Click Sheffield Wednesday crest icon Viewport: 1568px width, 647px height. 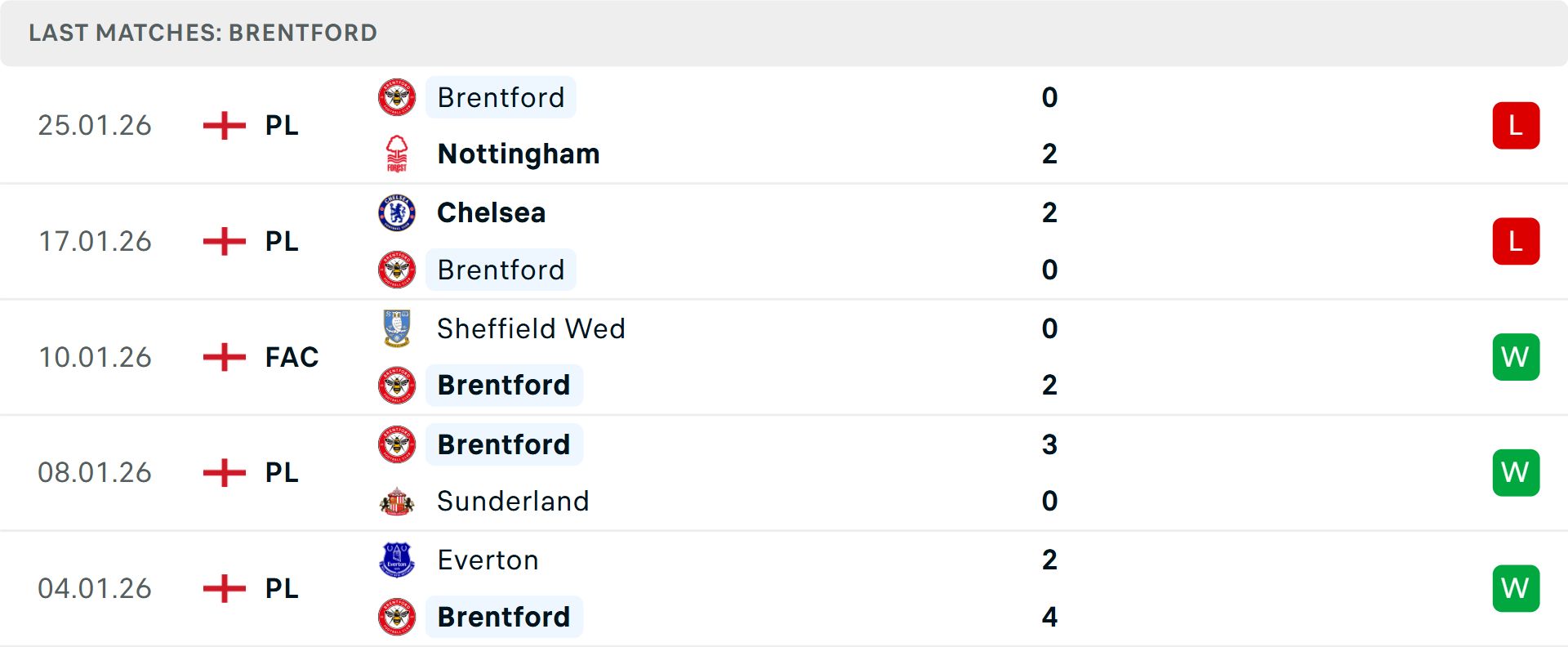point(397,328)
